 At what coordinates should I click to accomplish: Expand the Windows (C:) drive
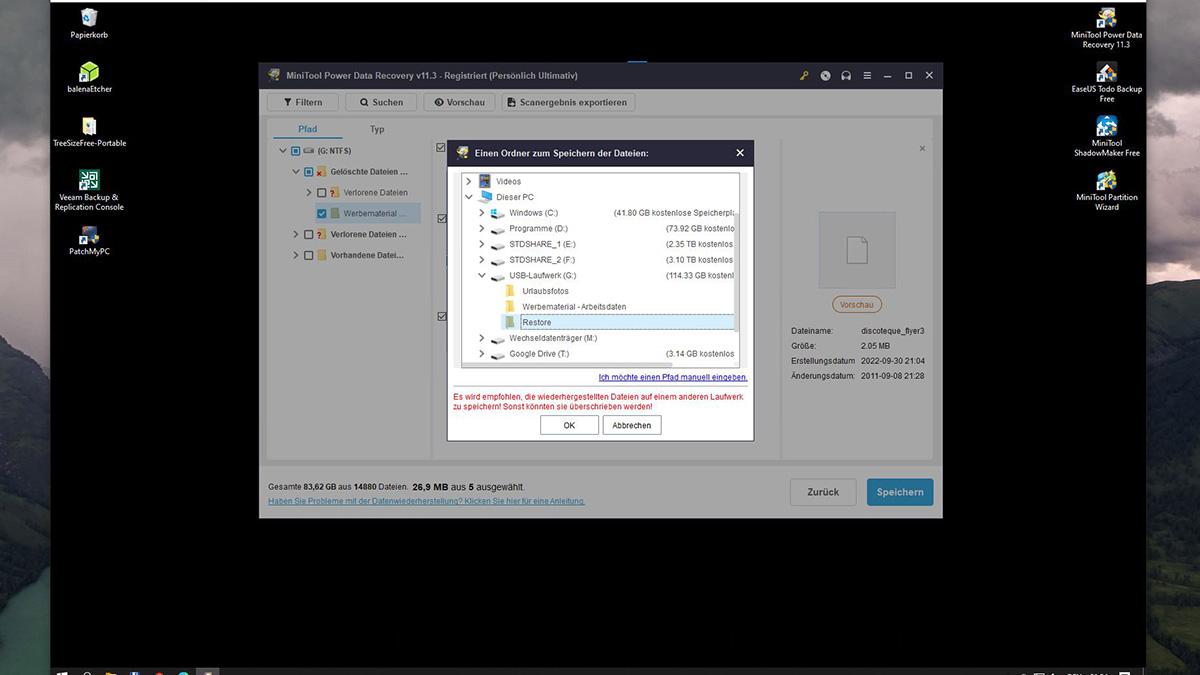[x=481, y=213]
